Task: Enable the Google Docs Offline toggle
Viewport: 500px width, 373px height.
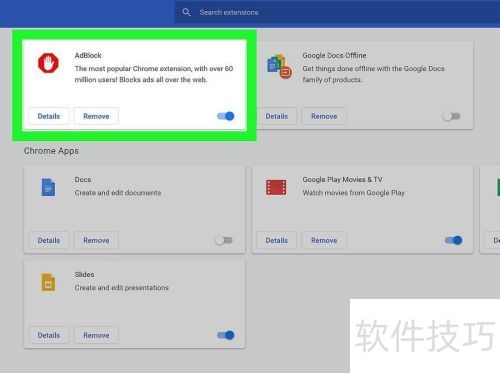Action: 452,116
